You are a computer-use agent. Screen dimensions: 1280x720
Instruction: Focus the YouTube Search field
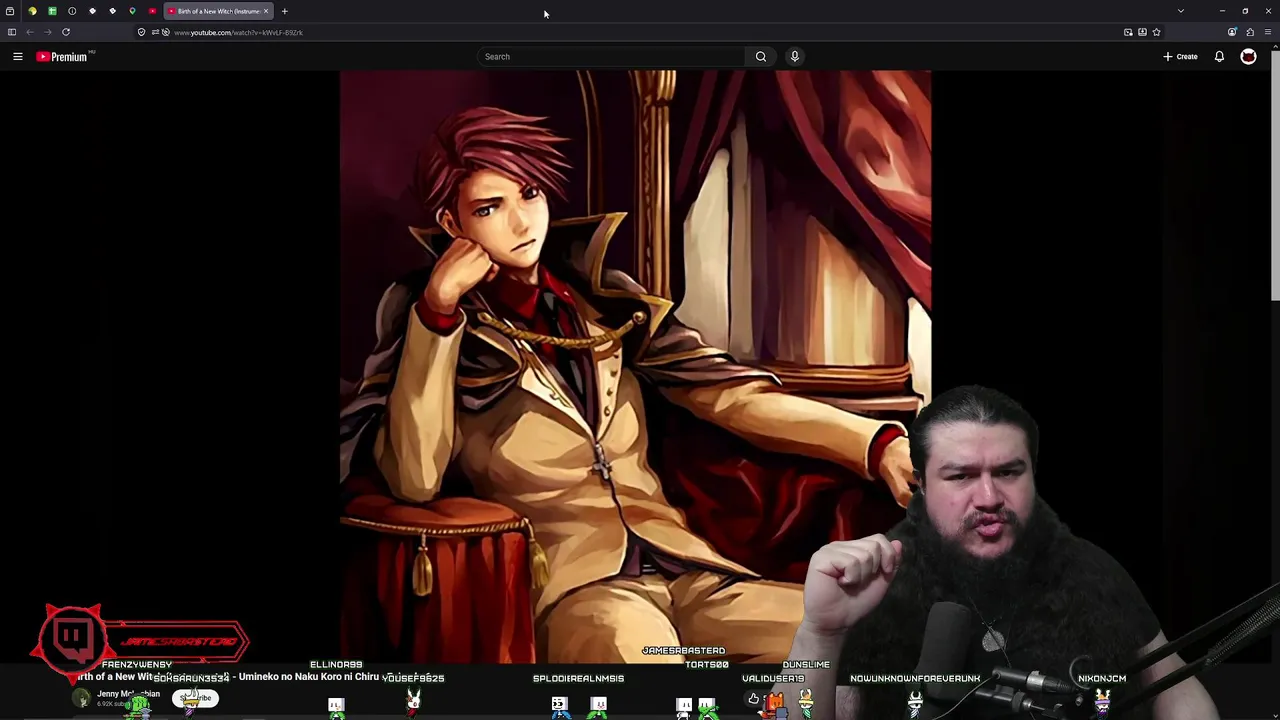612,57
